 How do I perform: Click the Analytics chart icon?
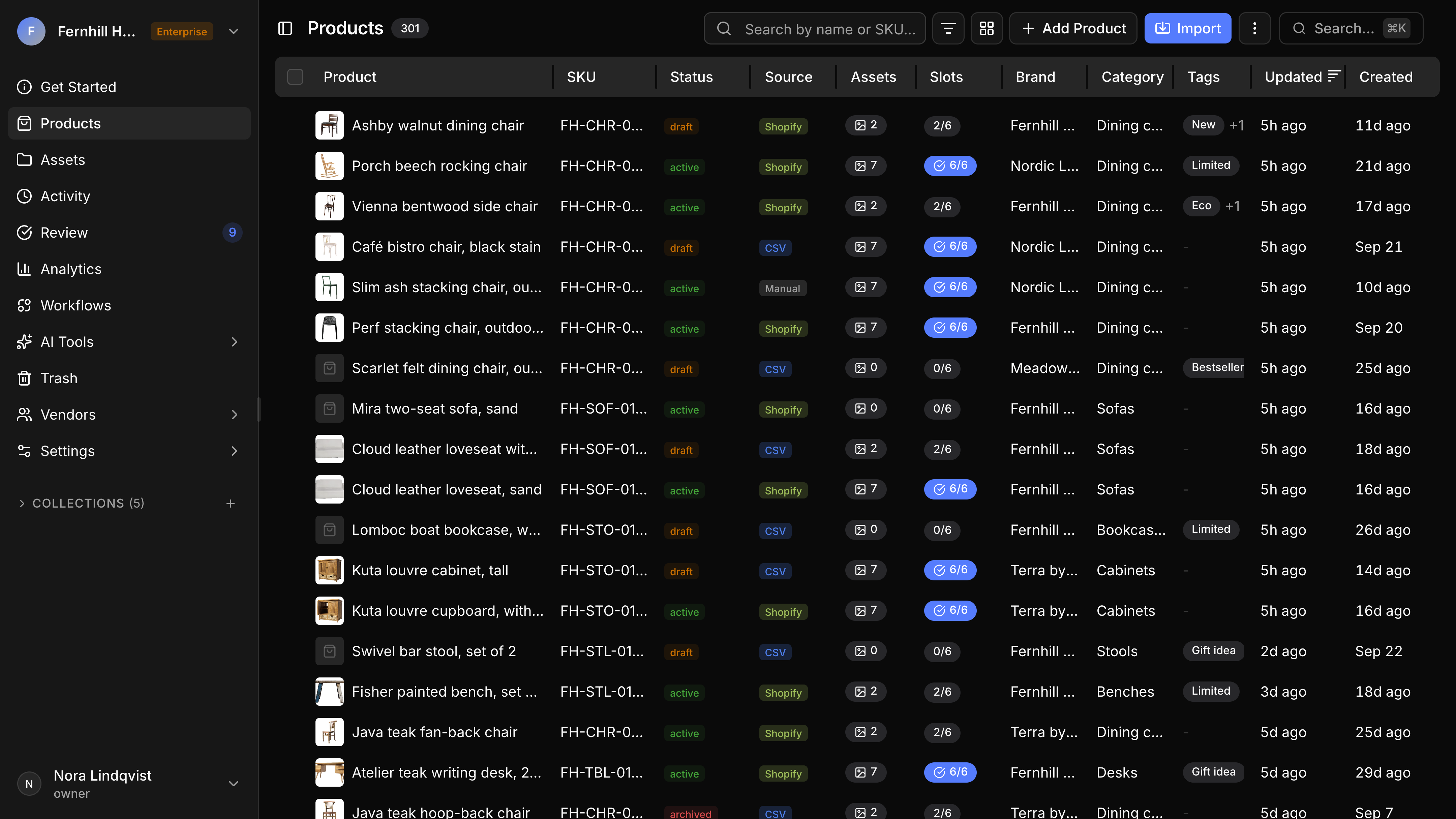(24, 269)
